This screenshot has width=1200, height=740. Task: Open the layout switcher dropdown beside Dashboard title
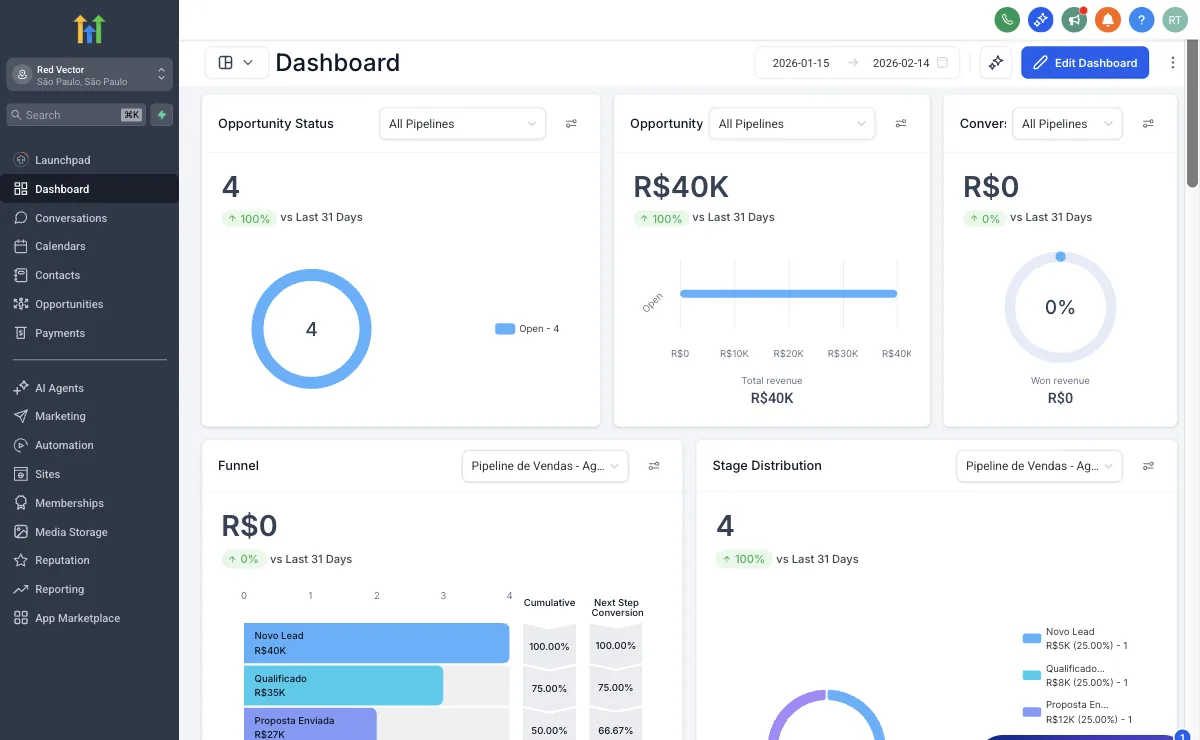point(236,62)
